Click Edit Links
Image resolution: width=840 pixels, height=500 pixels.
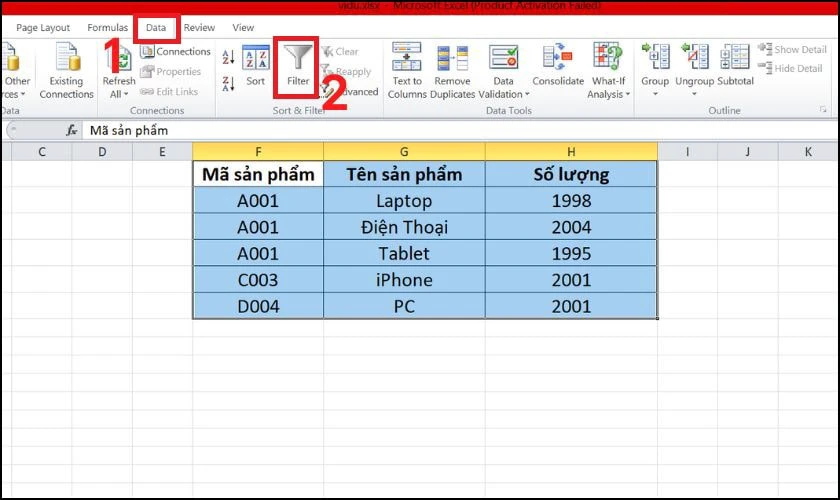click(x=169, y=92)
